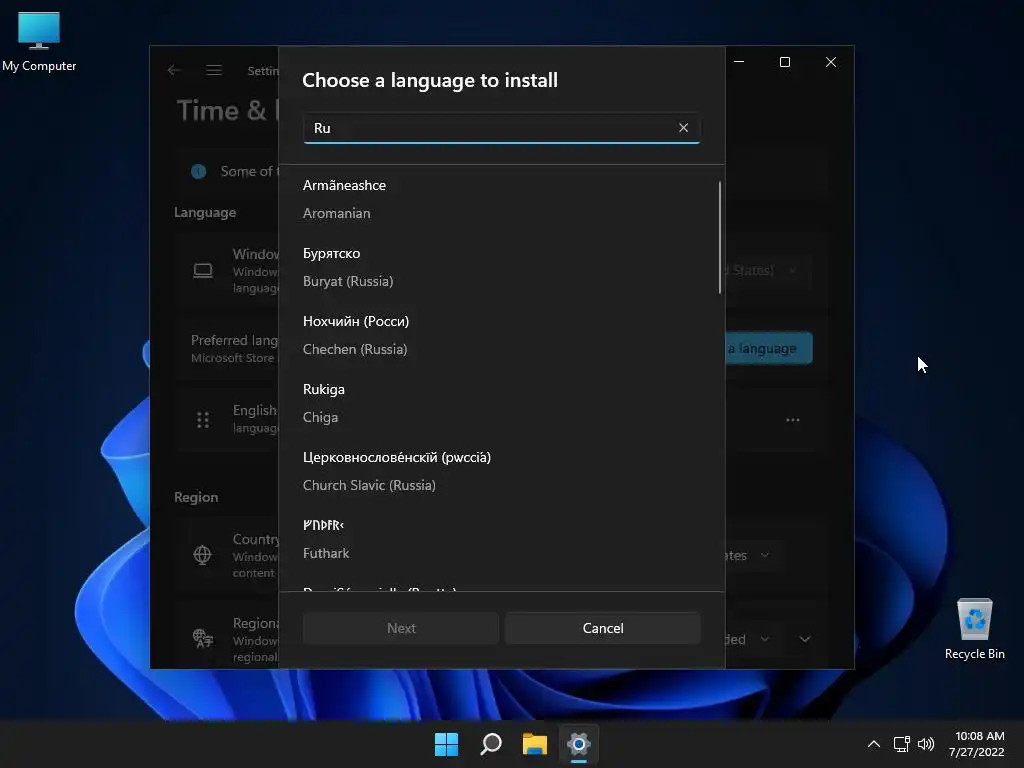This screenshot has width=1024, height=768.
Task: Click Settings gear icon in taskbar
Action: click(579, 744)
